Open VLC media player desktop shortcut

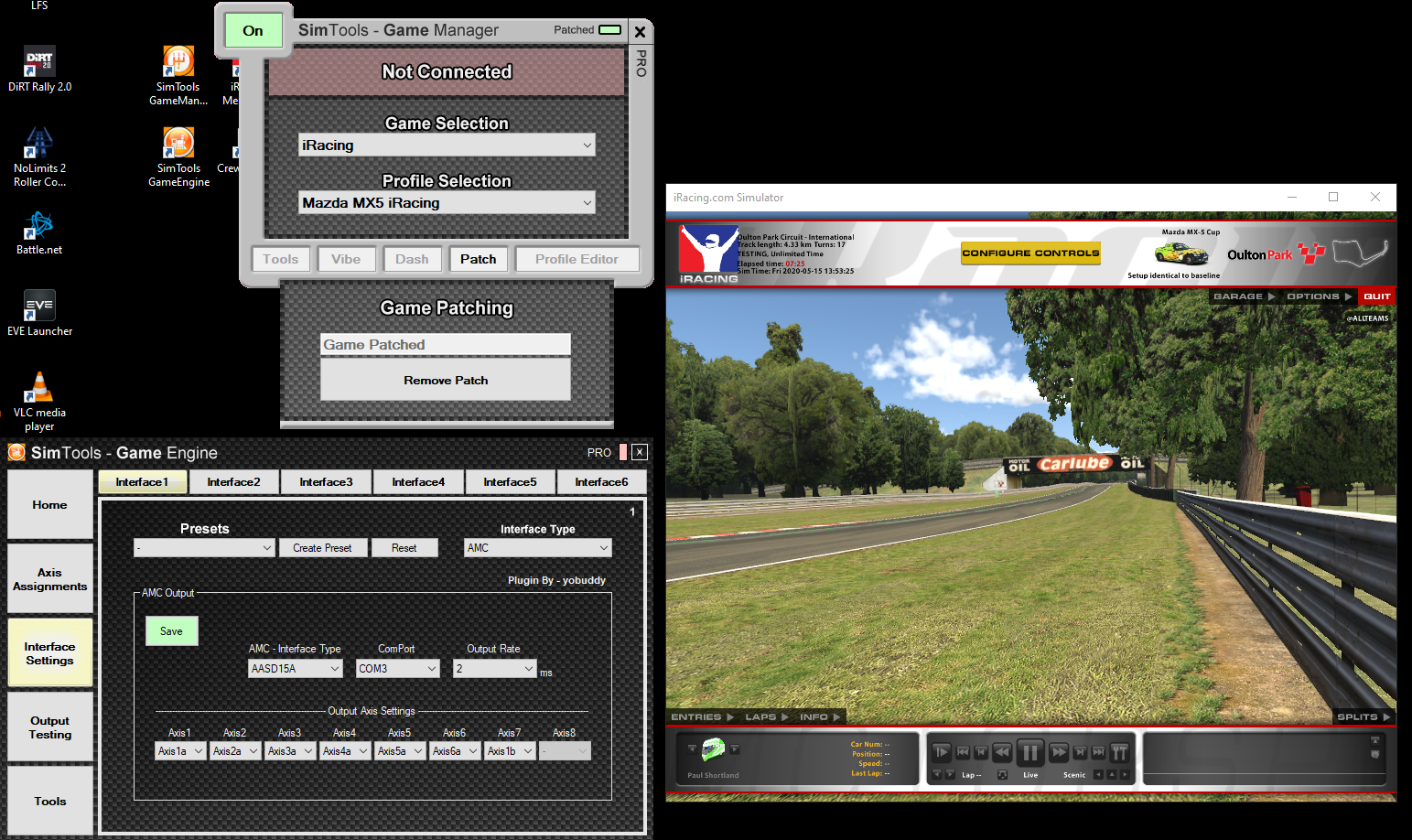tap(39, 401)
